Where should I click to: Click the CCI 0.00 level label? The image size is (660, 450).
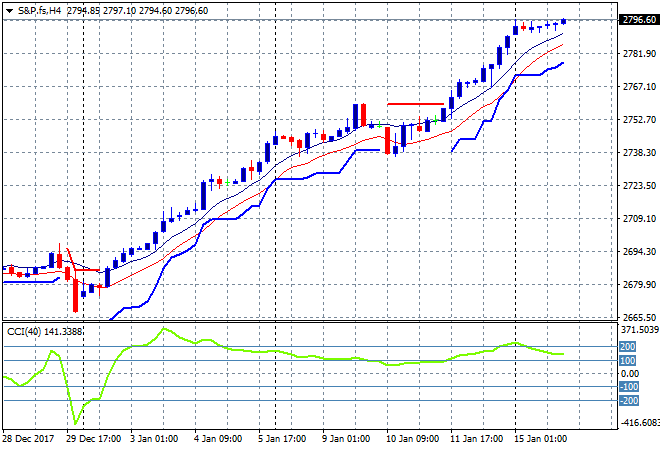pyautogui.click(x=630, y=374)
